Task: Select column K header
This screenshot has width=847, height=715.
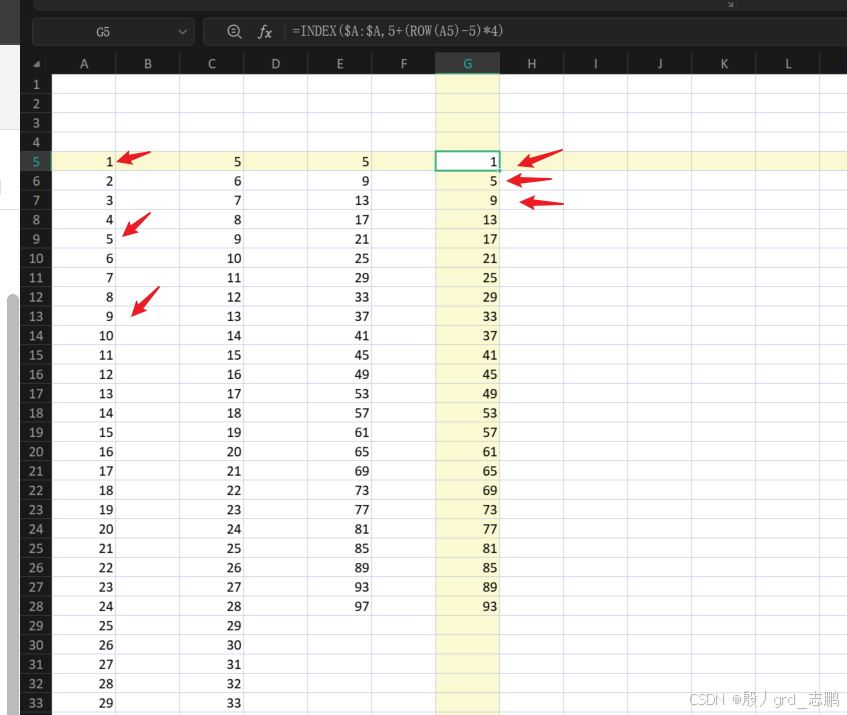Action: pos(724,64)
